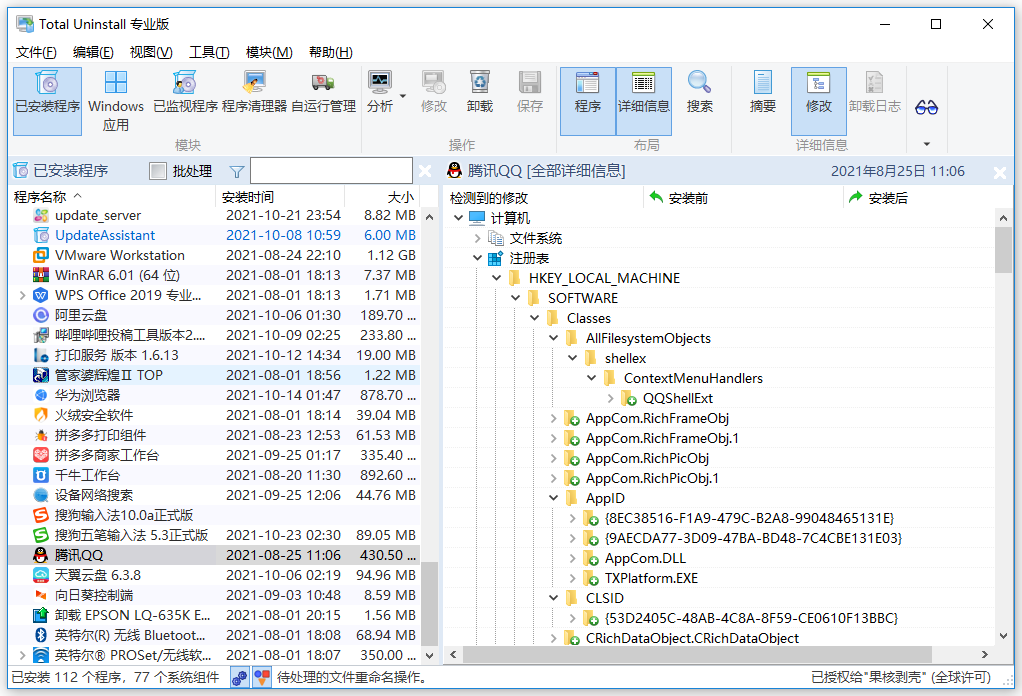
Task: Select TXPlatform.EXE registry key
Action: 651,578
